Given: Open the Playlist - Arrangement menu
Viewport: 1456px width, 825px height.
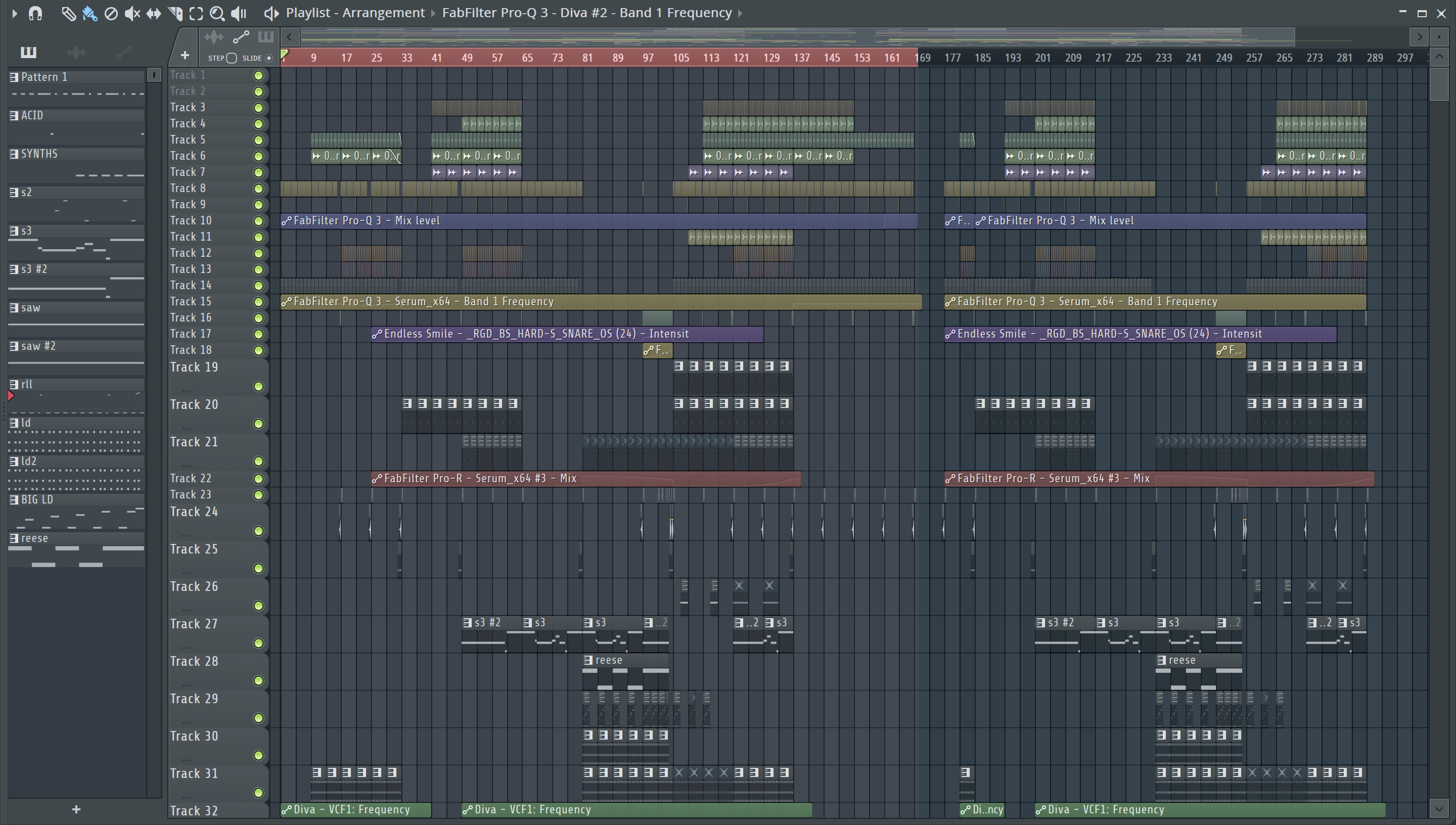Looking at the screenshot, I should [355, 13].
